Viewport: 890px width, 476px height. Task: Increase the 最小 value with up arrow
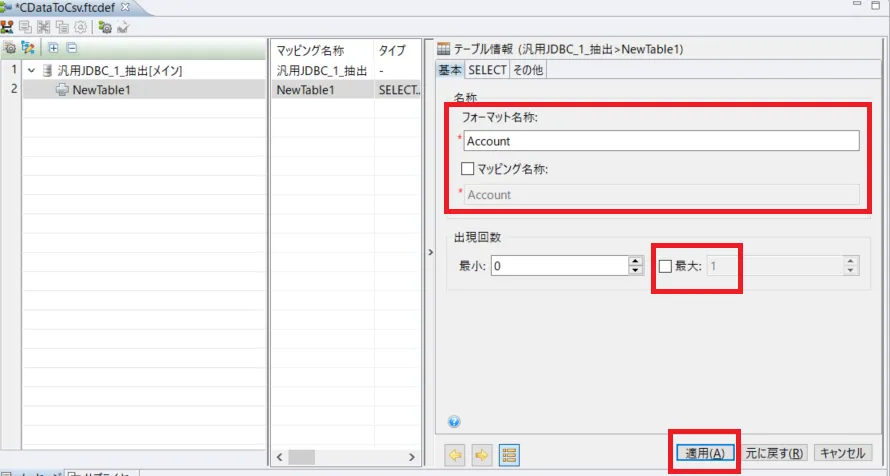pyautogui.click(x=635, y=261)
